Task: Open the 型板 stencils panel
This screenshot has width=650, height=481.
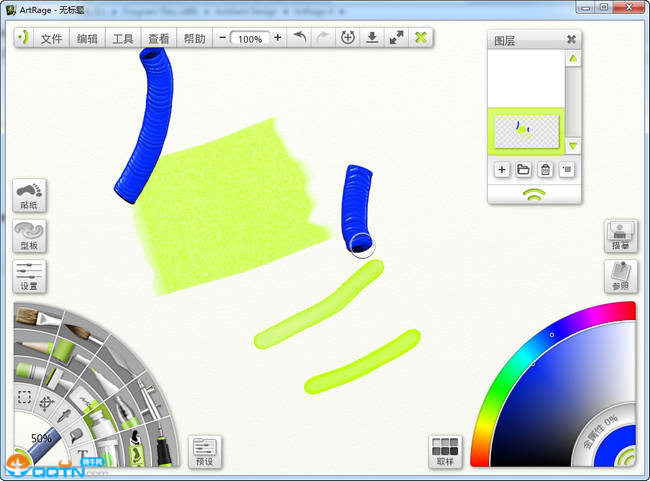Action: 29,237
